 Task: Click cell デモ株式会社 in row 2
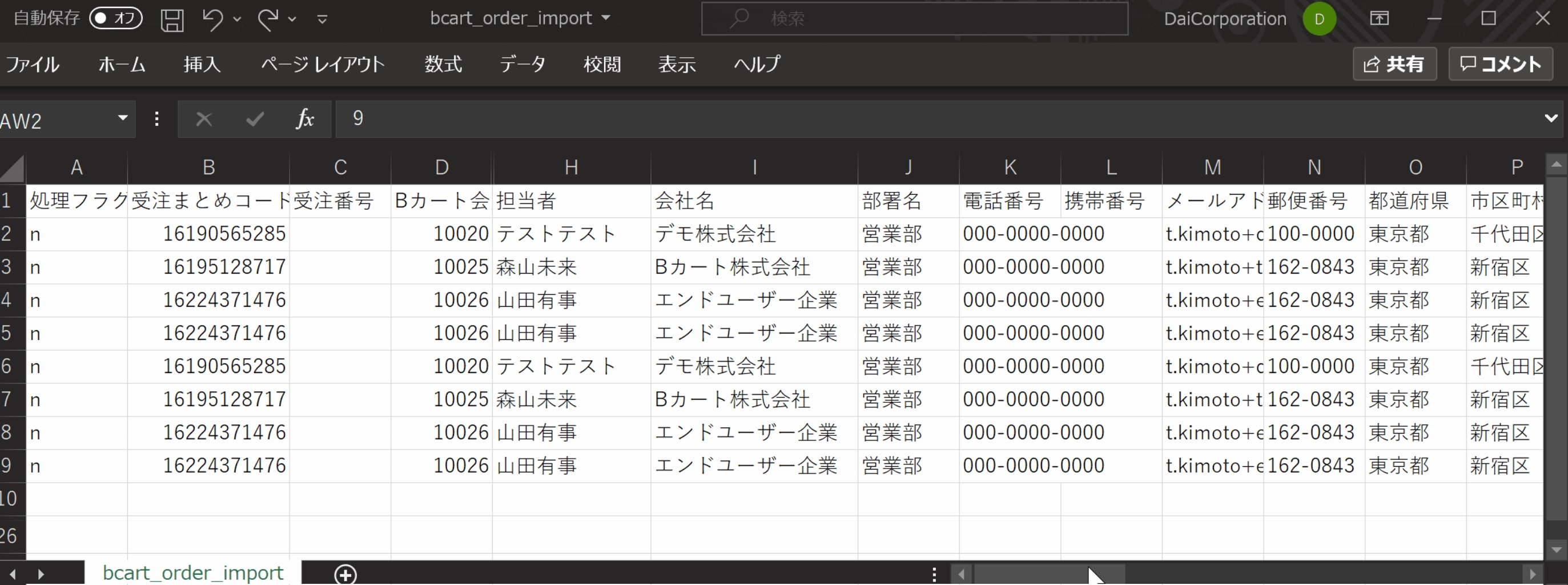coord(754,234)
